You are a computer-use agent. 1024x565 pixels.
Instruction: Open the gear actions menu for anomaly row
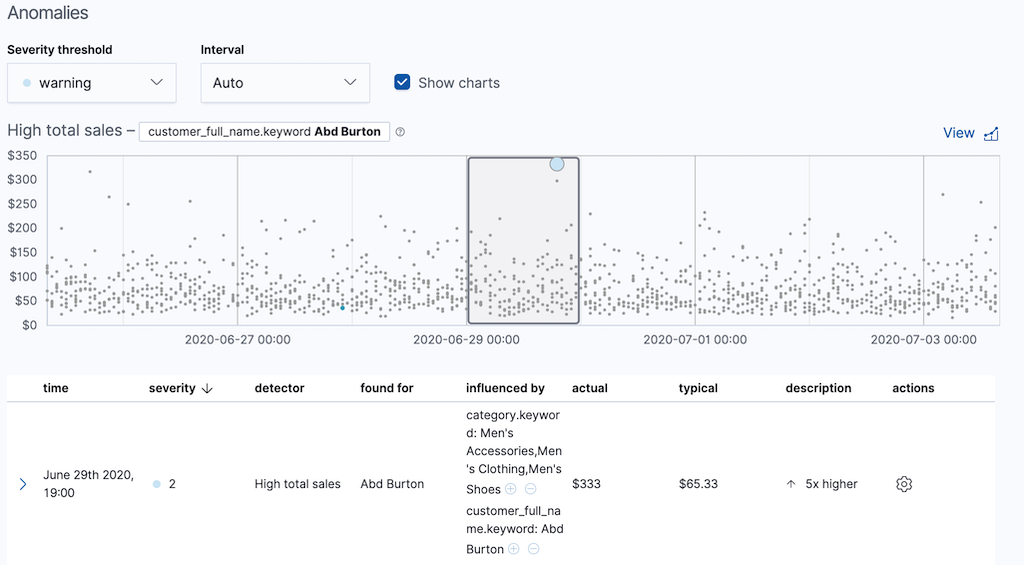tap(904, 484)
